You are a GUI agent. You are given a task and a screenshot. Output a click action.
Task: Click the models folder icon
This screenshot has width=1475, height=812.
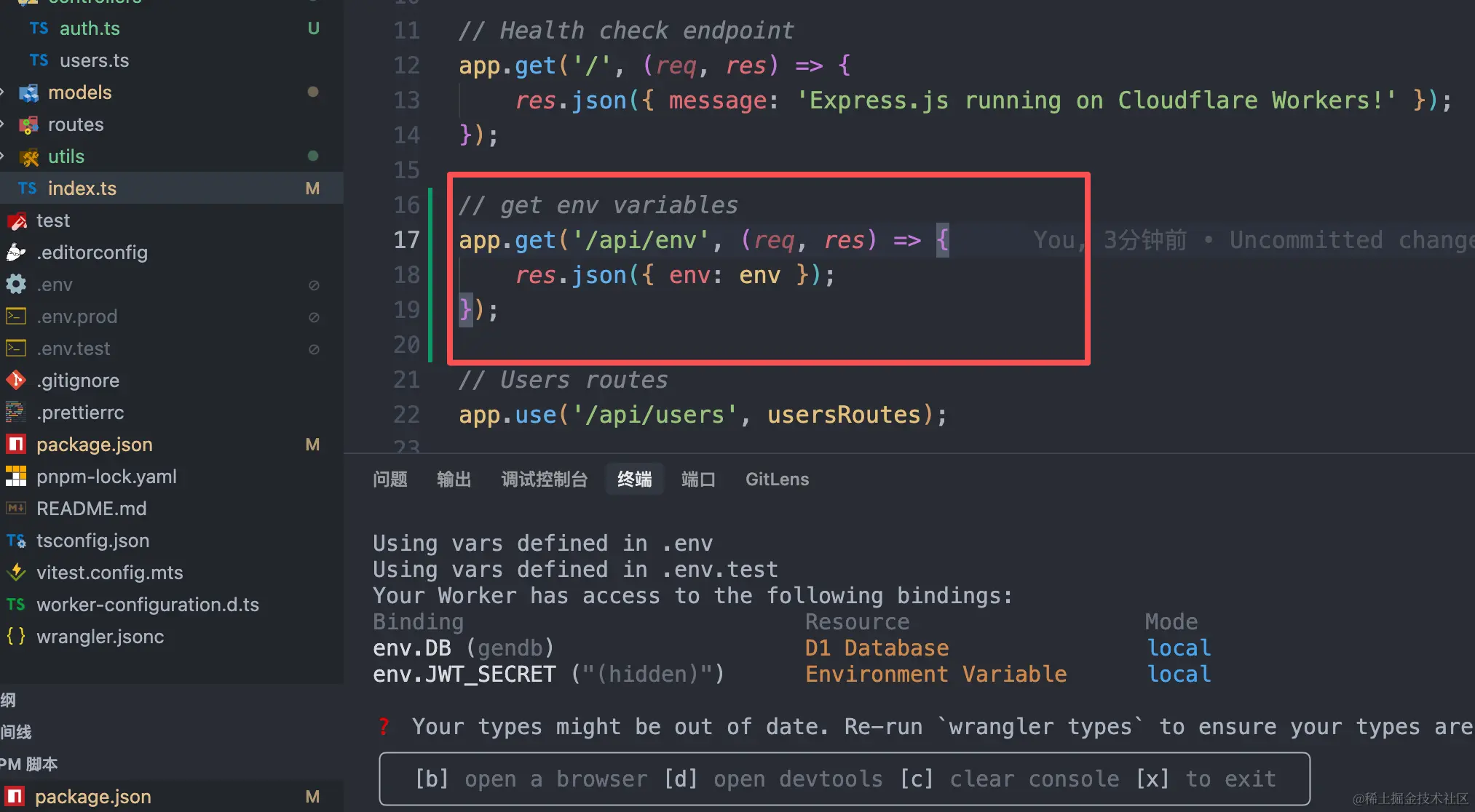pyautogui.click(x=28, y=92)
